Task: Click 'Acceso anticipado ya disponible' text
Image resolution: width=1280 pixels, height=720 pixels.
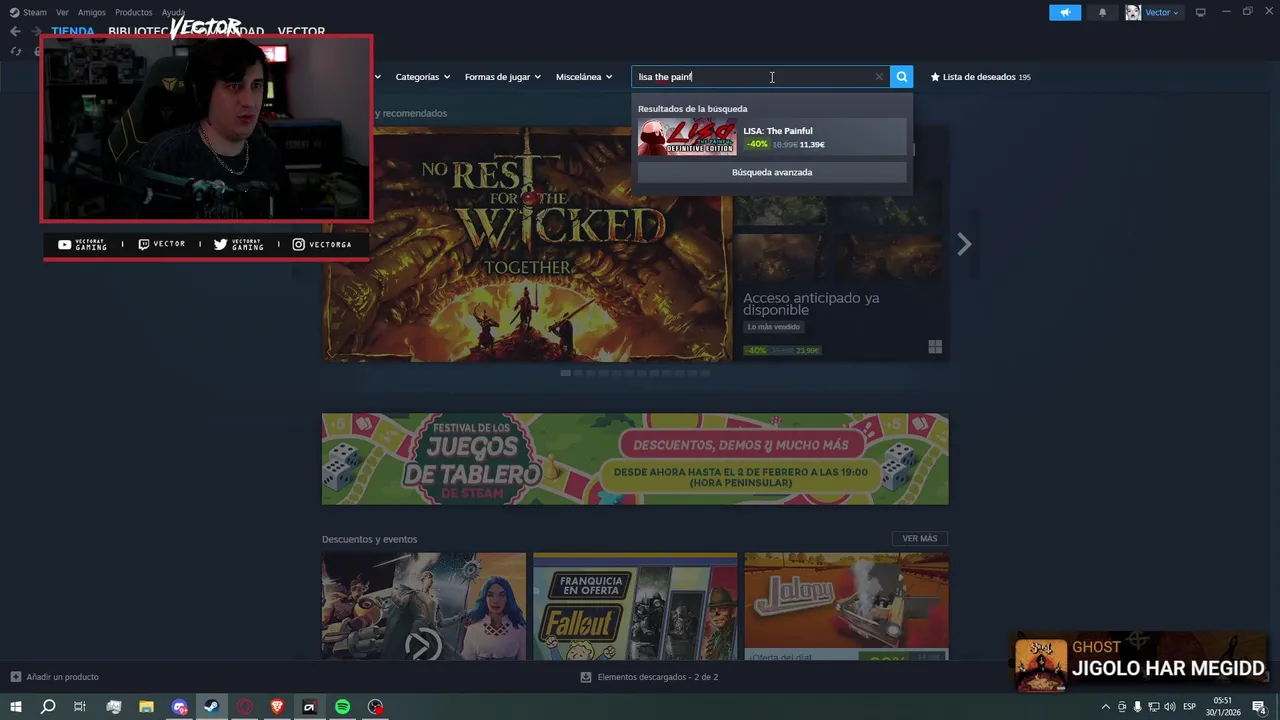Action: (811, 304)
